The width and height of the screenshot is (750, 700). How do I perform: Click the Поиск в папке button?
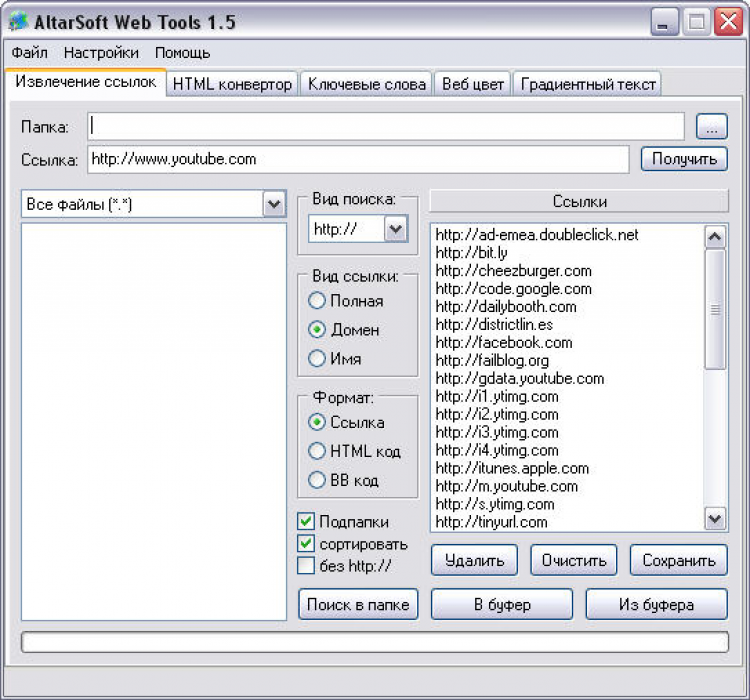[x=358, y=604]
